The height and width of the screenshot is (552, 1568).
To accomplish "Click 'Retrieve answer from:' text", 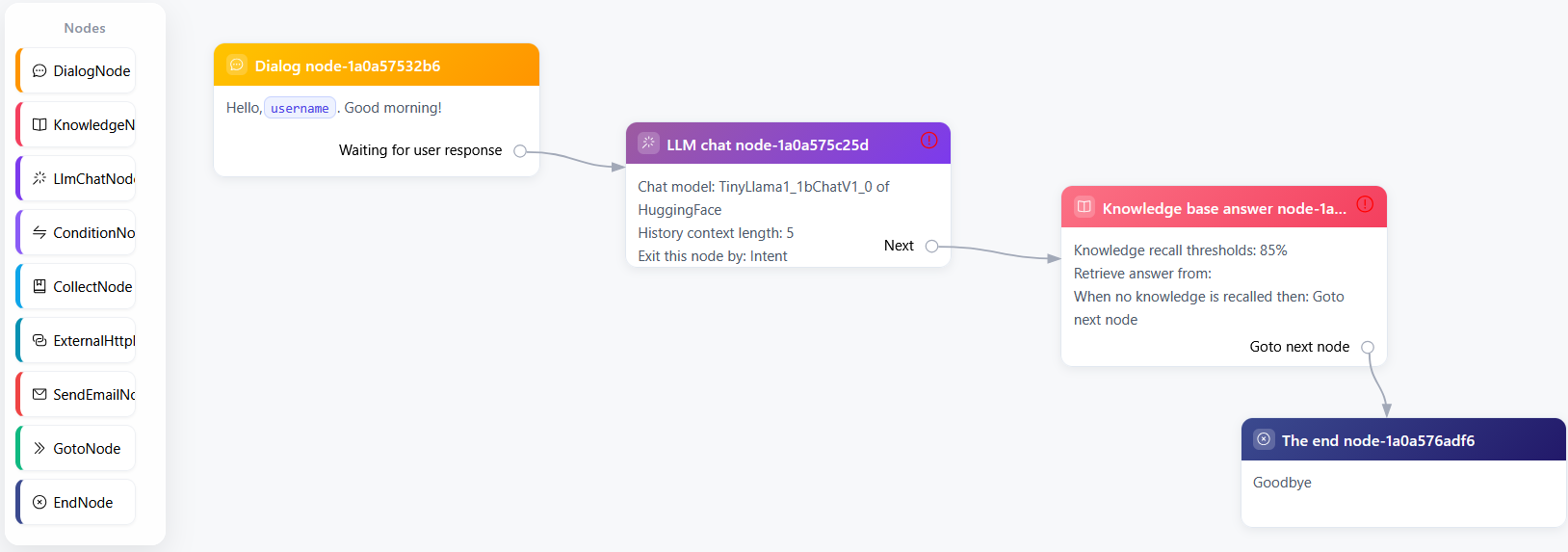I will [x=1142, y=274].
